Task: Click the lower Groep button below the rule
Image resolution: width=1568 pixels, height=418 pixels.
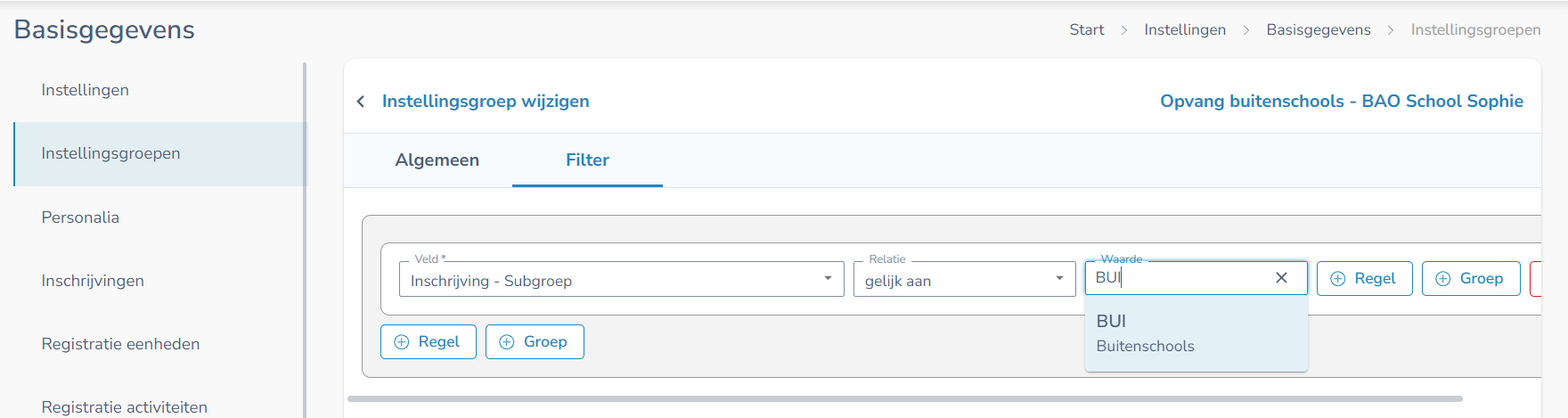Action: click(535, 342)
